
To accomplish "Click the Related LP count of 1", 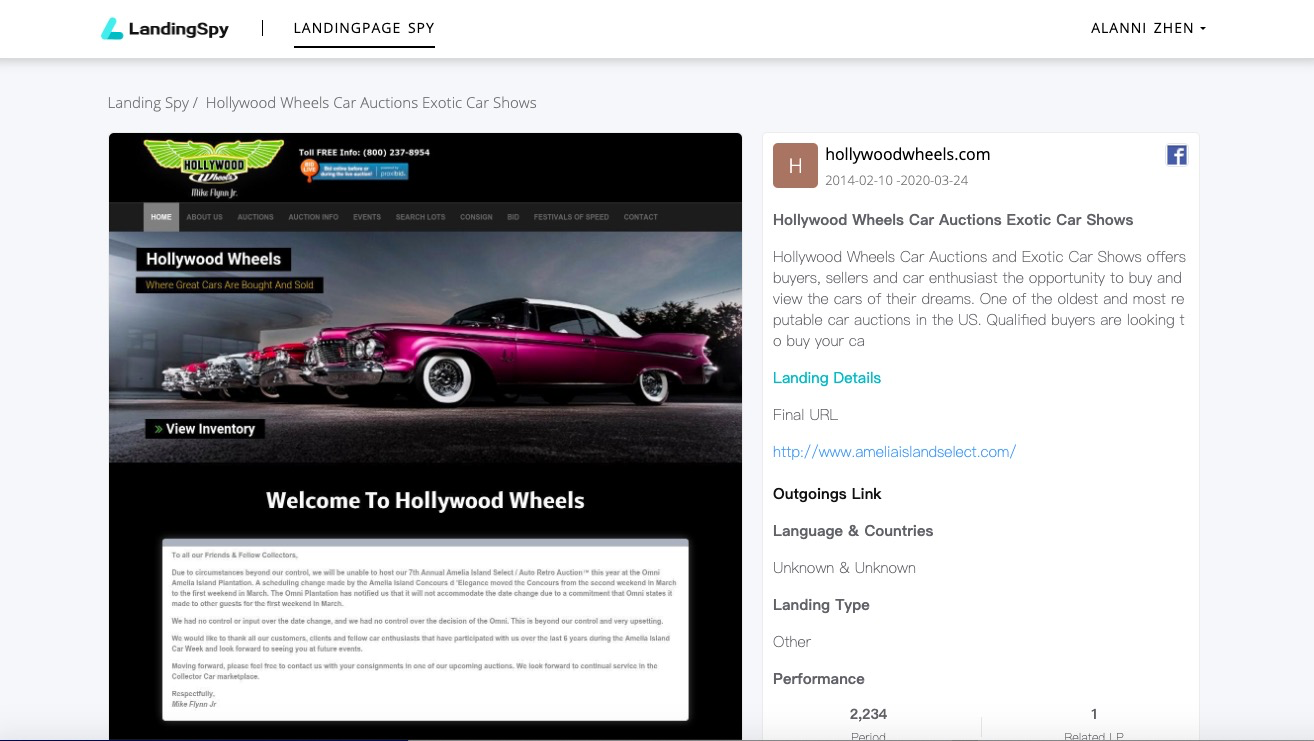I will (x=1094, y=714).
